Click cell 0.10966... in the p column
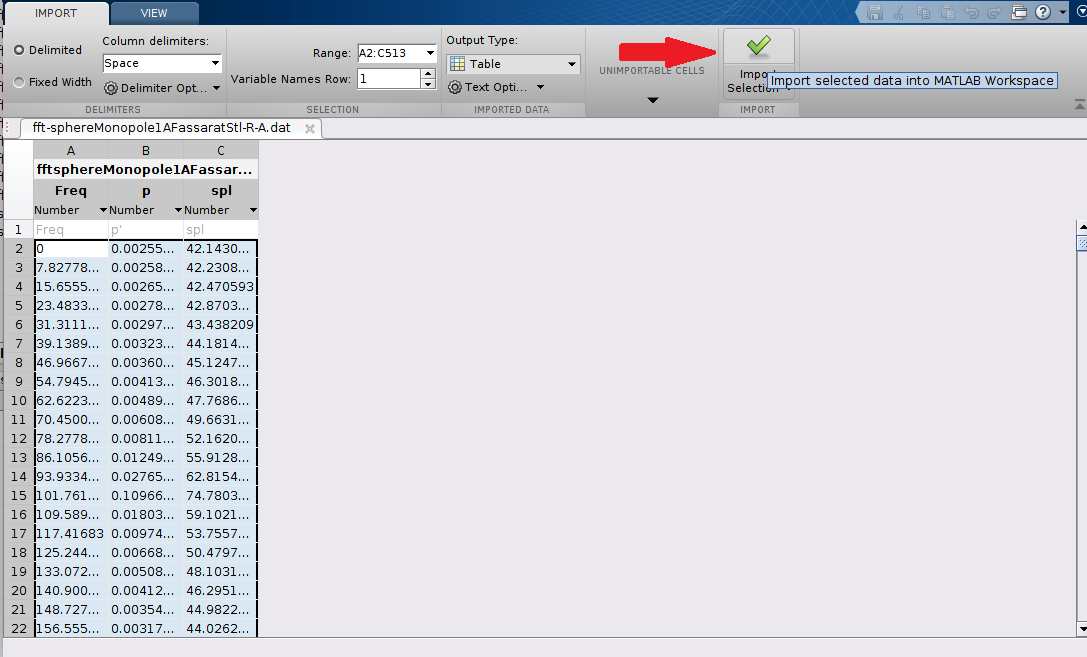This screenshot has height=657, width=1087. point(146,496)
